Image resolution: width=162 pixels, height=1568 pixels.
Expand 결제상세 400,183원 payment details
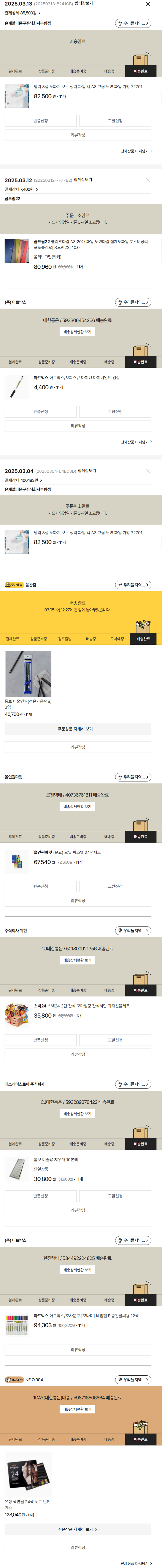point(23,480)
